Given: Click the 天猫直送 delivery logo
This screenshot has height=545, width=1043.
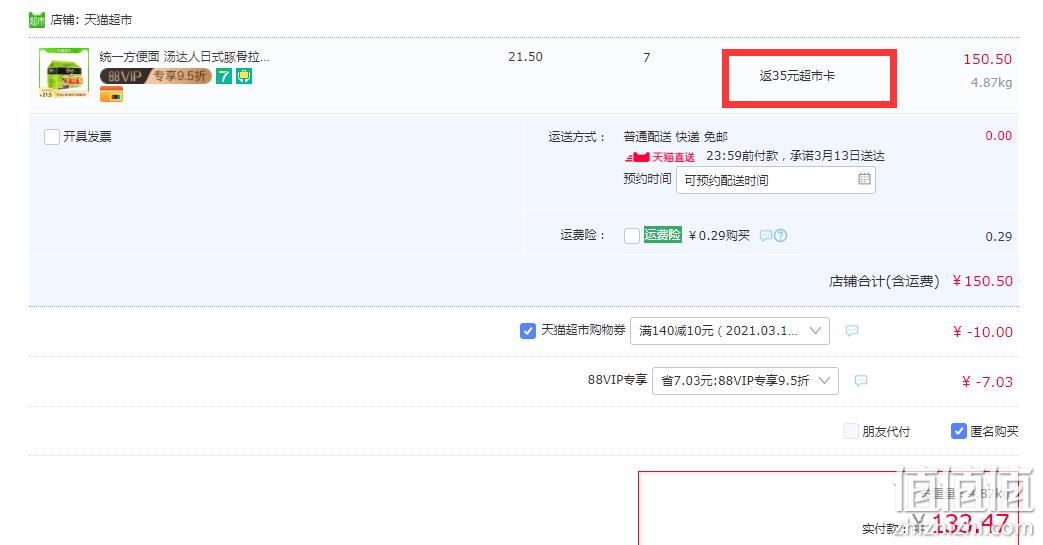Looking at the screenshot, I should pyautogui.click(x=660, y=157).
